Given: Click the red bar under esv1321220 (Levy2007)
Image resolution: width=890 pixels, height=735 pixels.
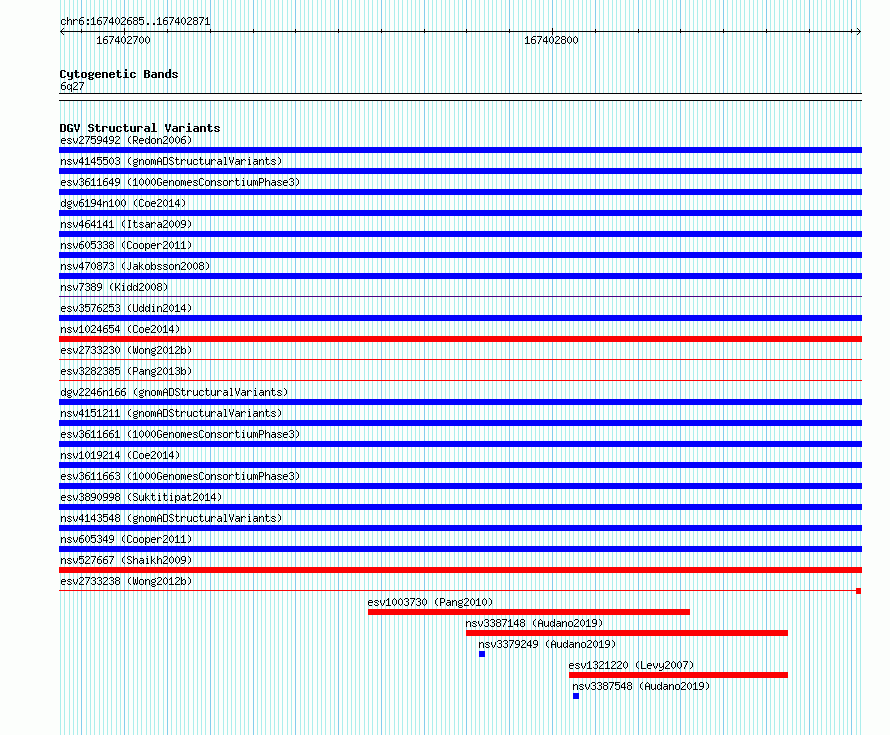Looking at the screenshot, I should point(678,675).
